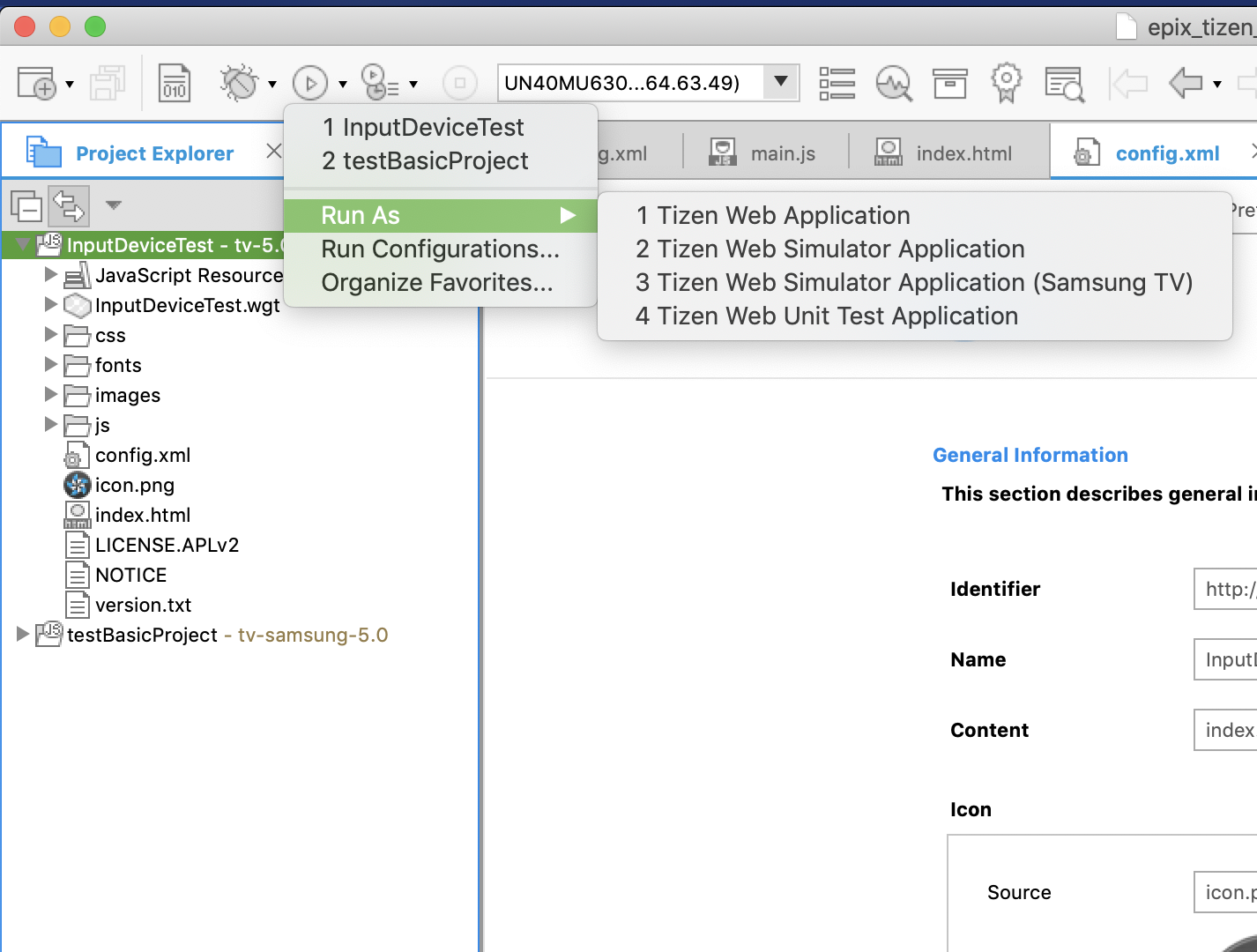Click the list view toolbar icon
Screen dimensions: 1257x952
837,84
